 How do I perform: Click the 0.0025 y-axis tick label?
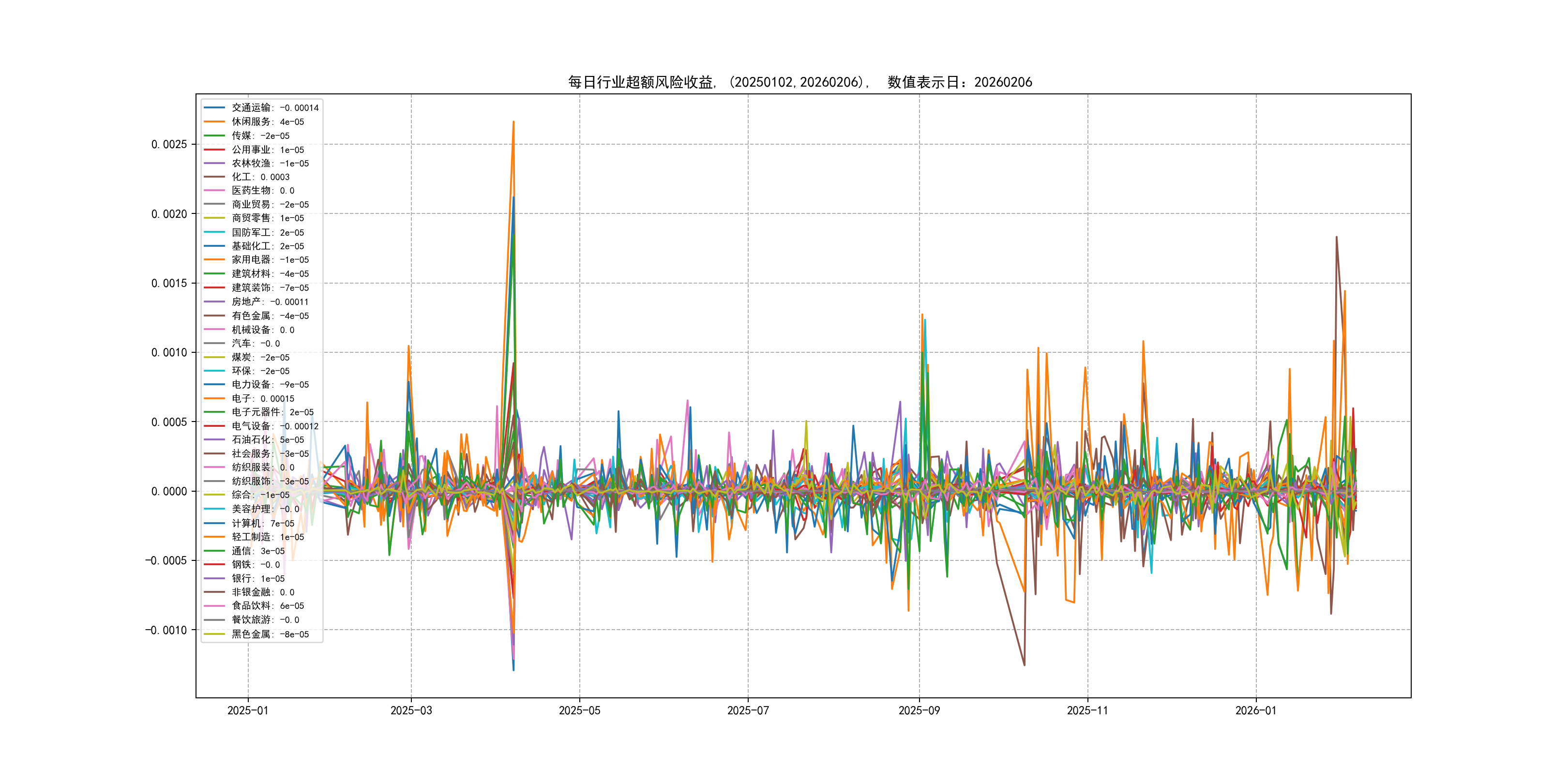(x=169, y=144)
